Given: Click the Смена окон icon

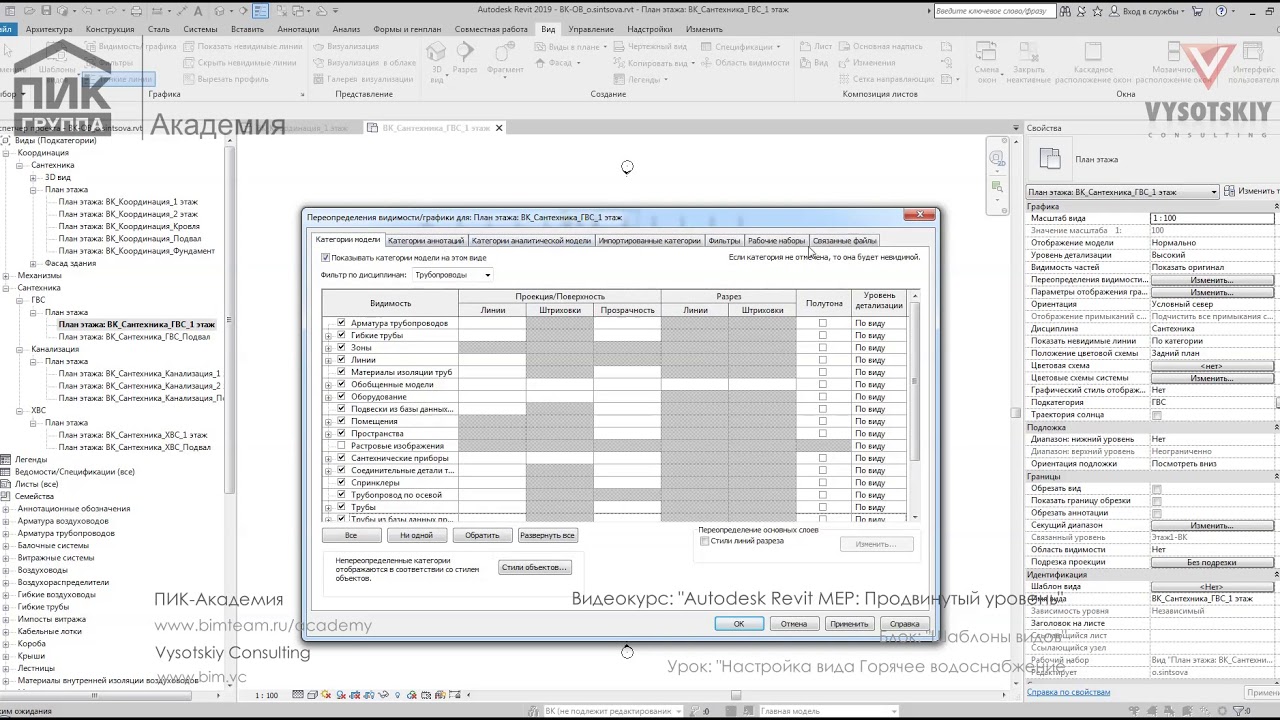Looking at the screenshot, I should [x=987, y=50].
